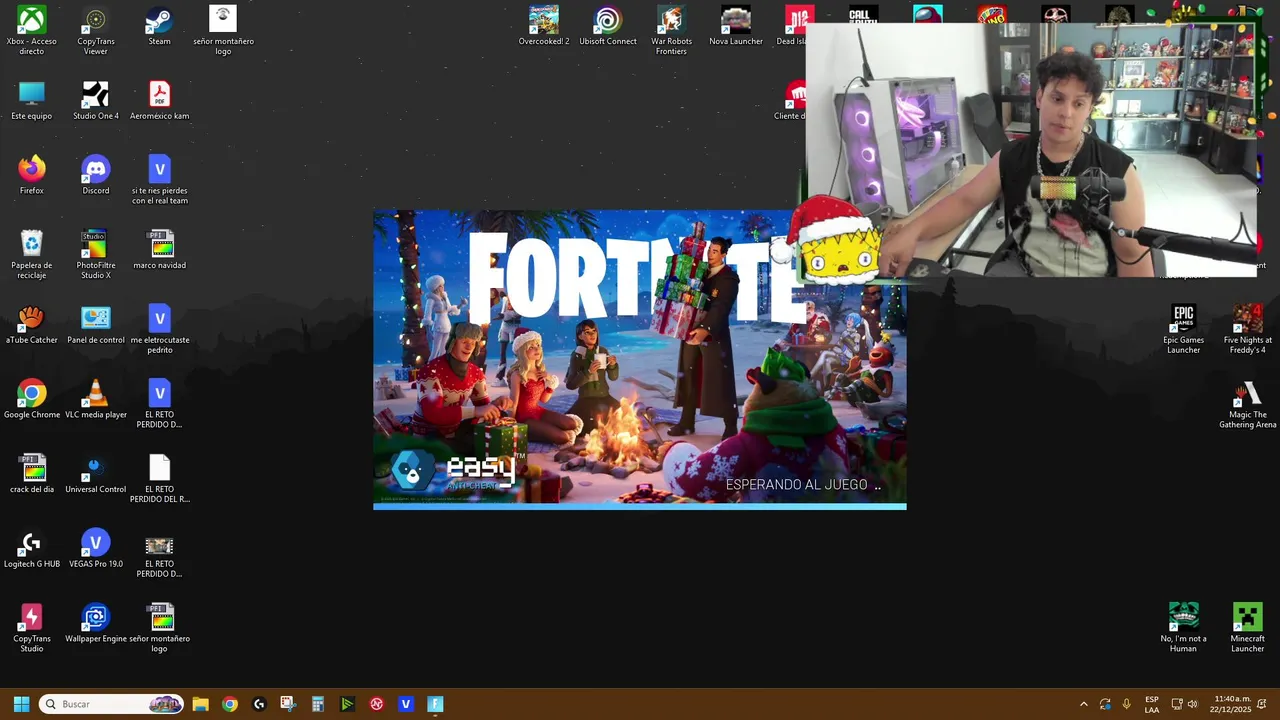The width and height of the screenshot is (1280, 720).
Task: Launch Five Nights at Freddy's 4
Action: point(1247,329)
